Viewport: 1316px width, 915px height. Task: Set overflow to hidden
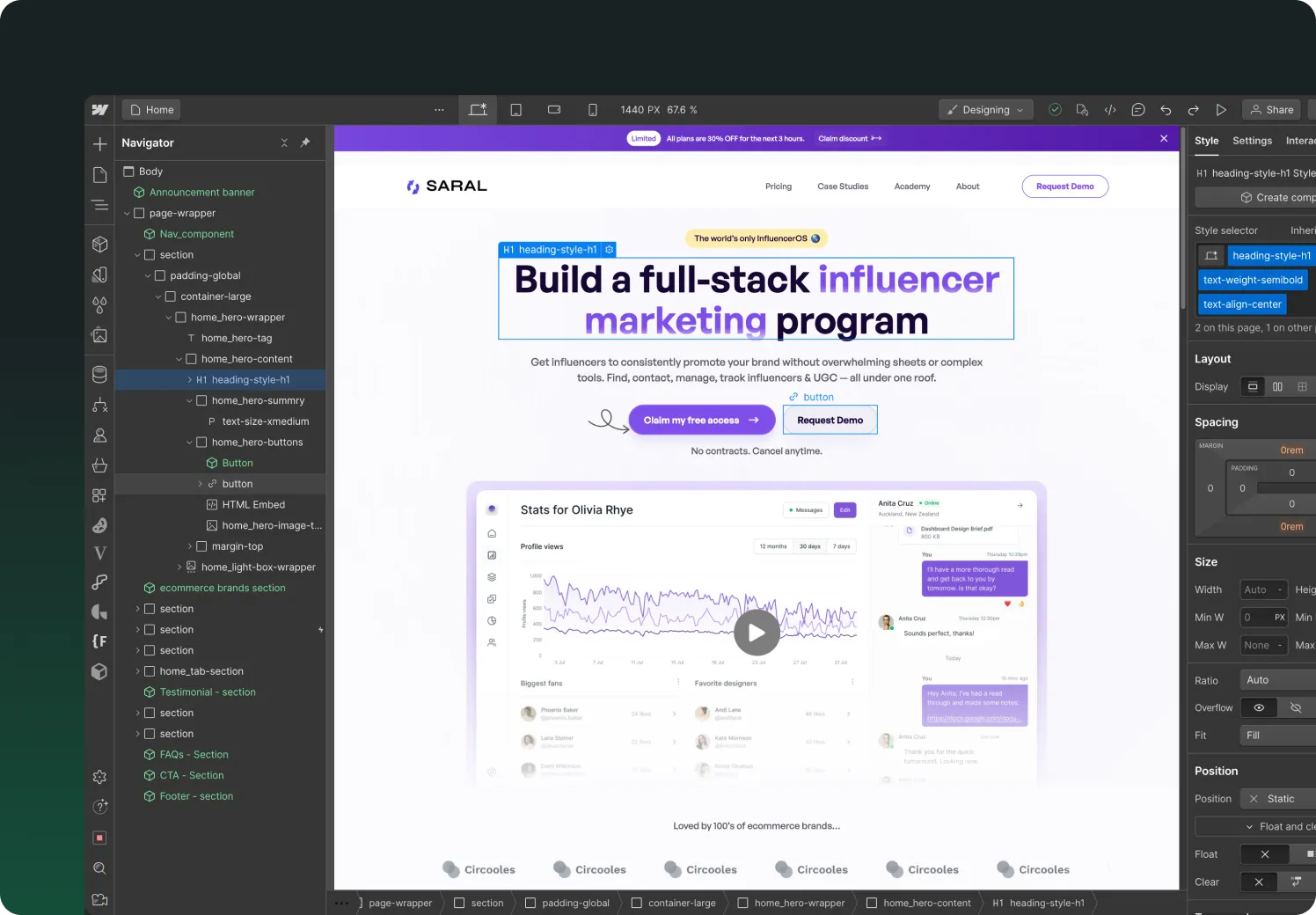pyautogui.click(x=1295, y=707)
